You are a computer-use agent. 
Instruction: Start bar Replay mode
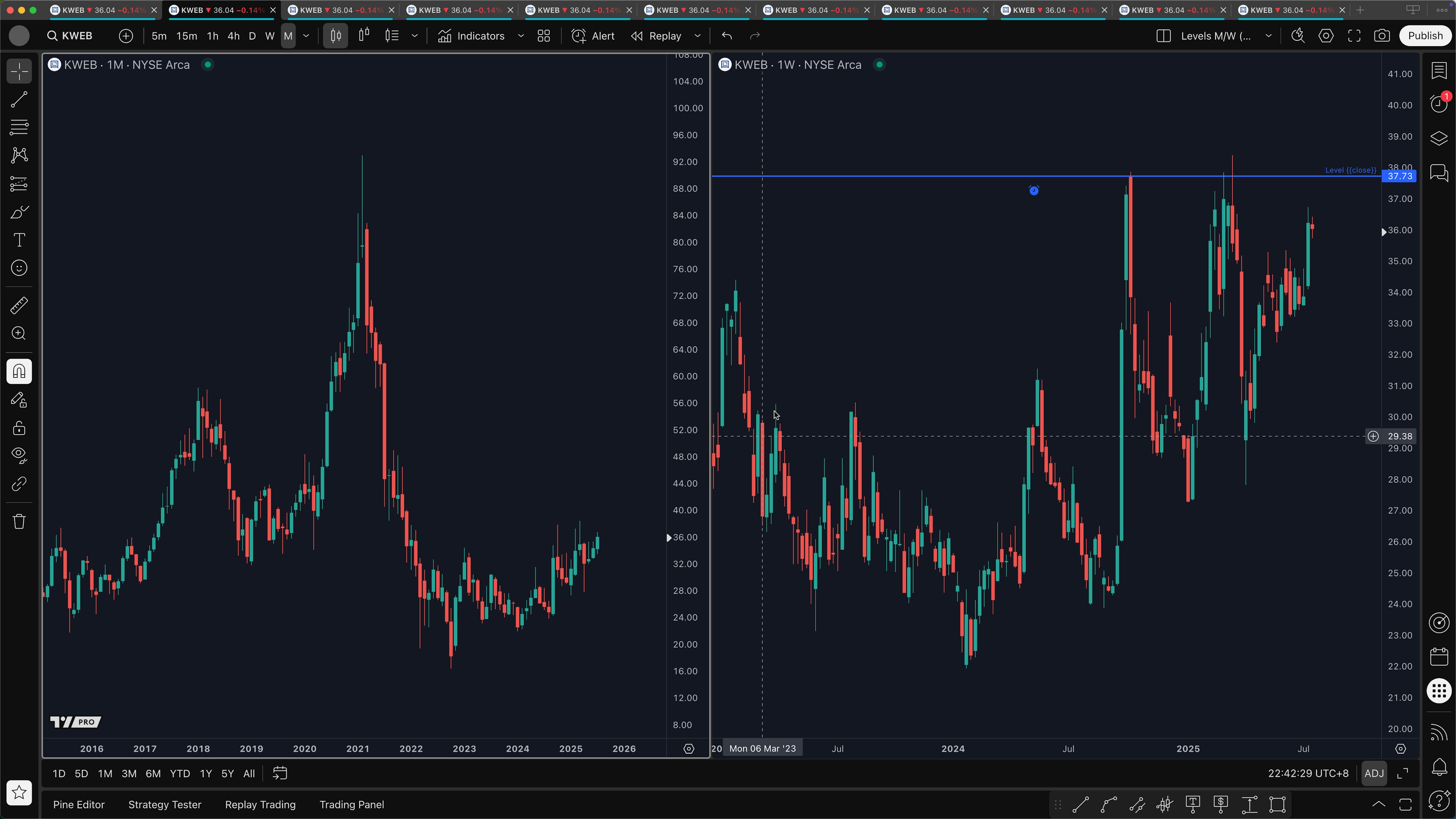657,36
